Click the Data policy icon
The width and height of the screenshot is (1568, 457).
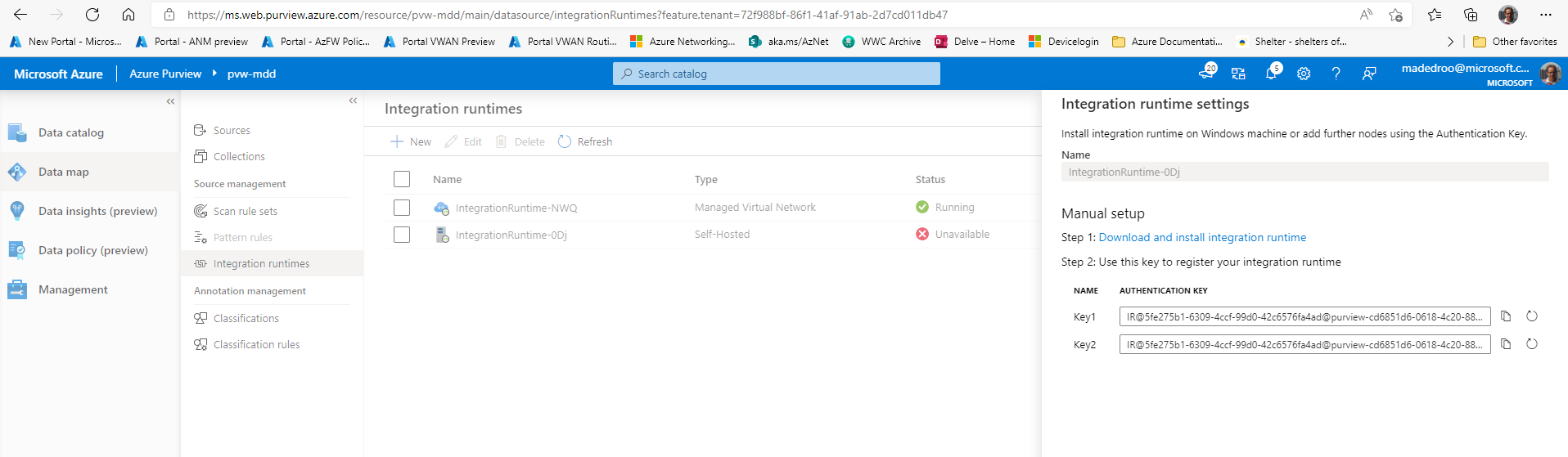pos(17,250)
